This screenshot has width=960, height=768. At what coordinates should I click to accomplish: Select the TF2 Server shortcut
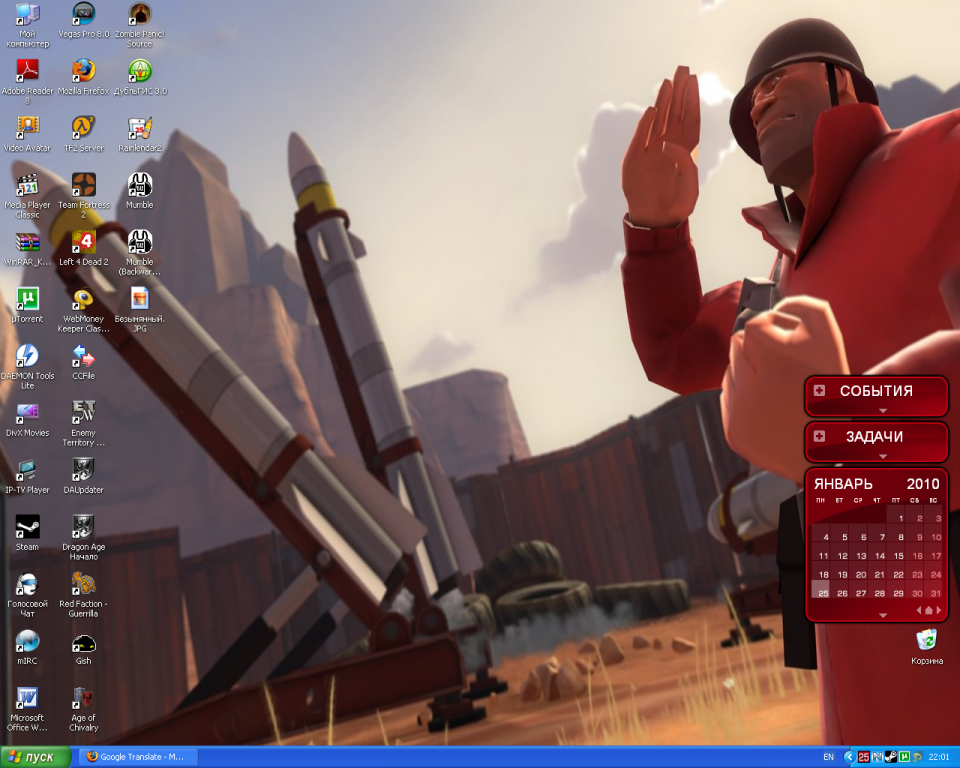83,134
